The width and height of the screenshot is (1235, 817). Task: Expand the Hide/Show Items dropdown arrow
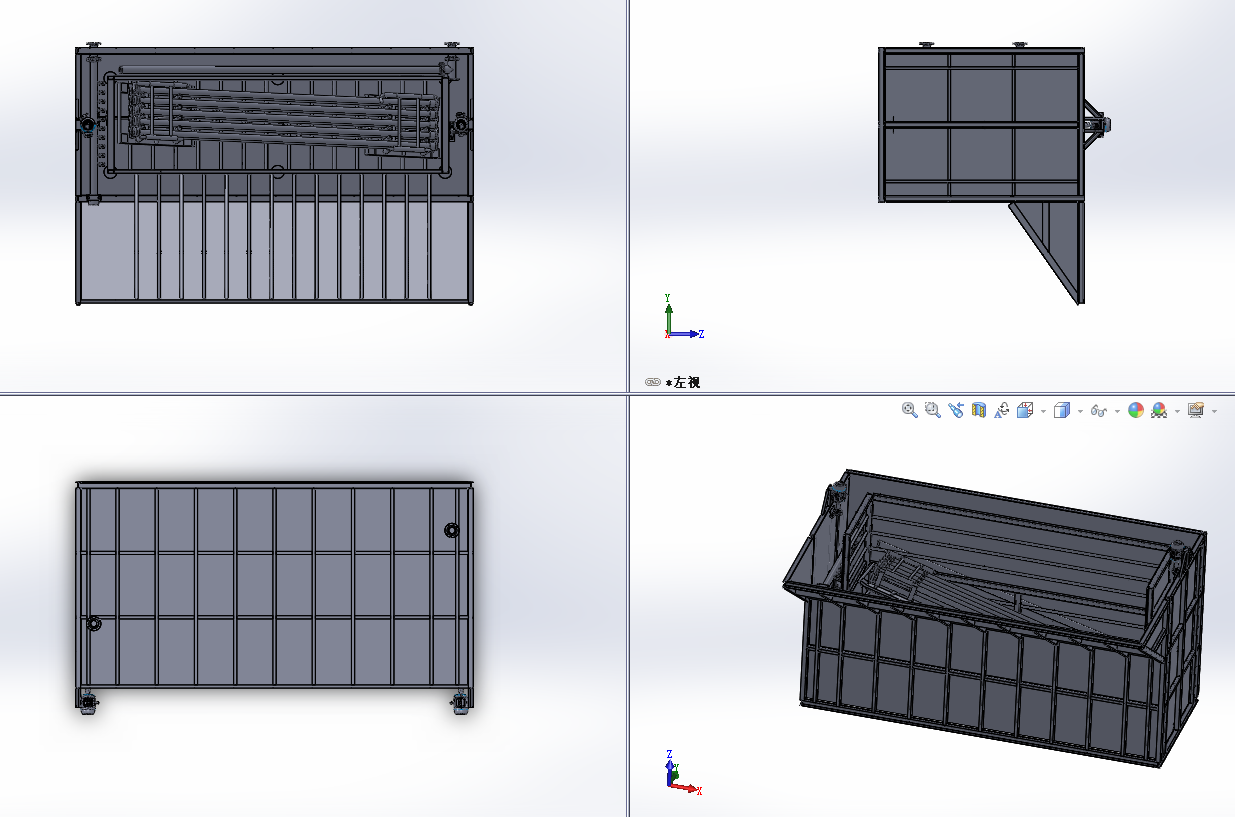click(x=1117, y=411)
